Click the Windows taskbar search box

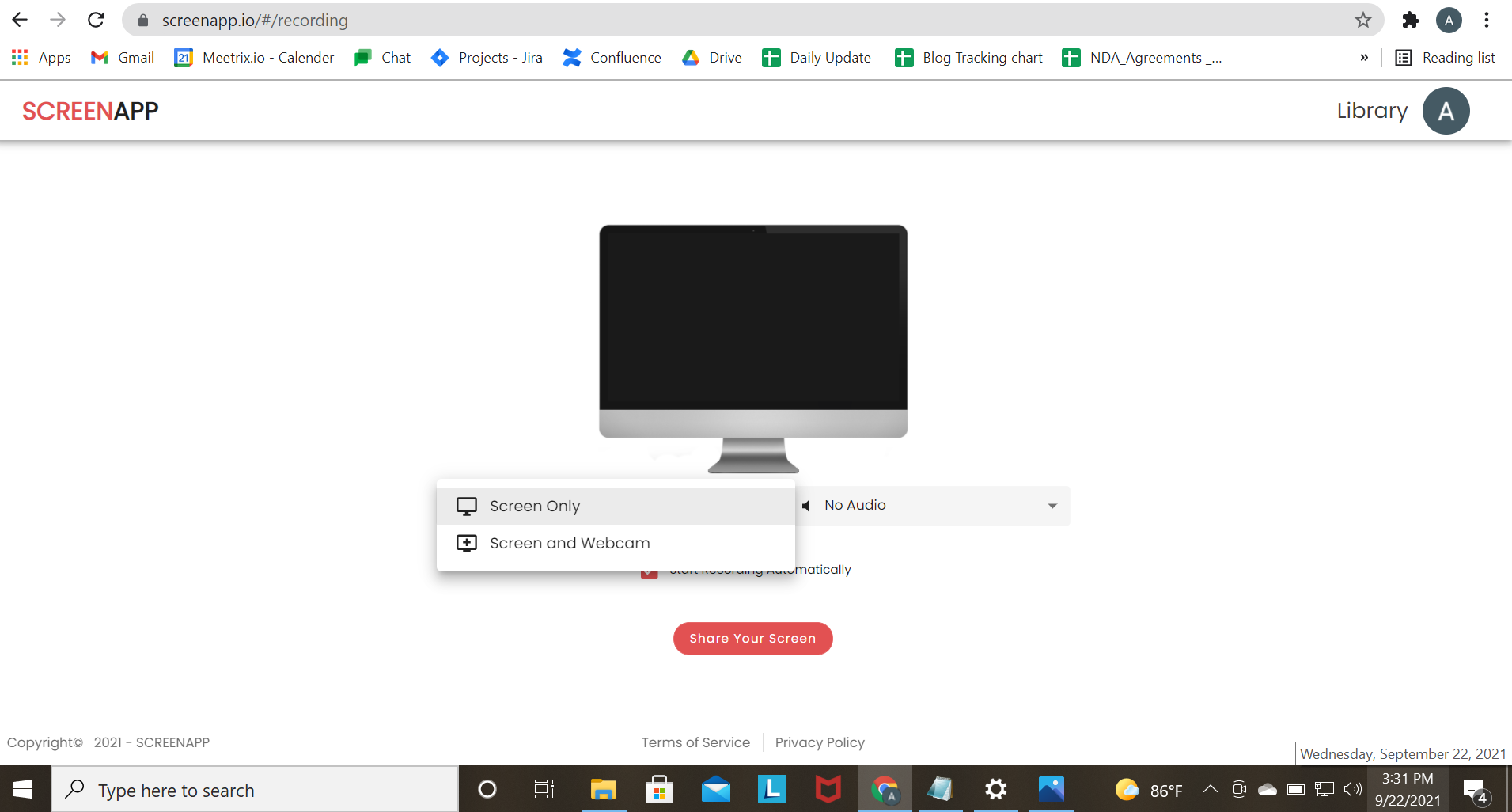click(x=255, y=790)
